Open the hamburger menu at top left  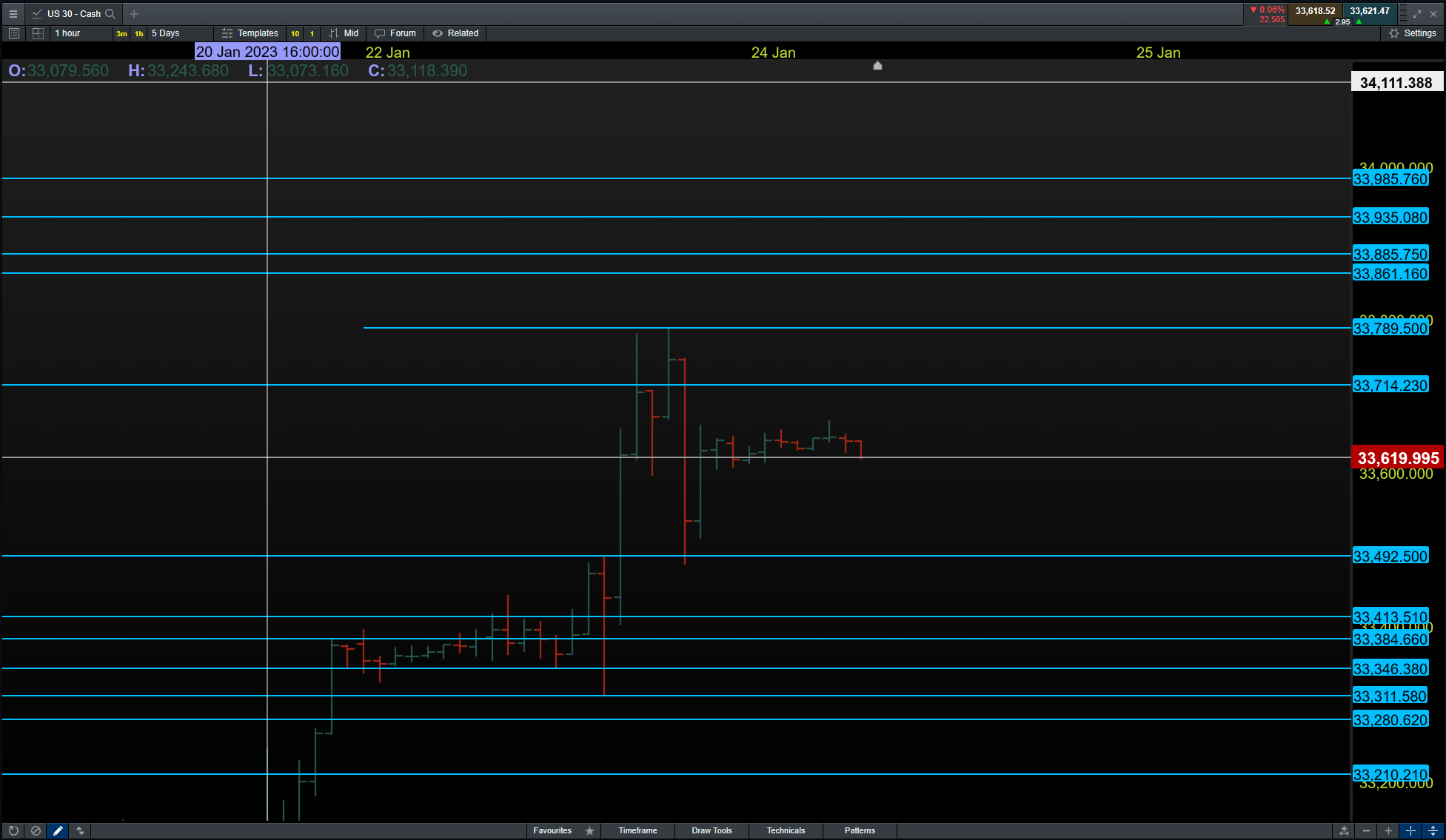13,14
